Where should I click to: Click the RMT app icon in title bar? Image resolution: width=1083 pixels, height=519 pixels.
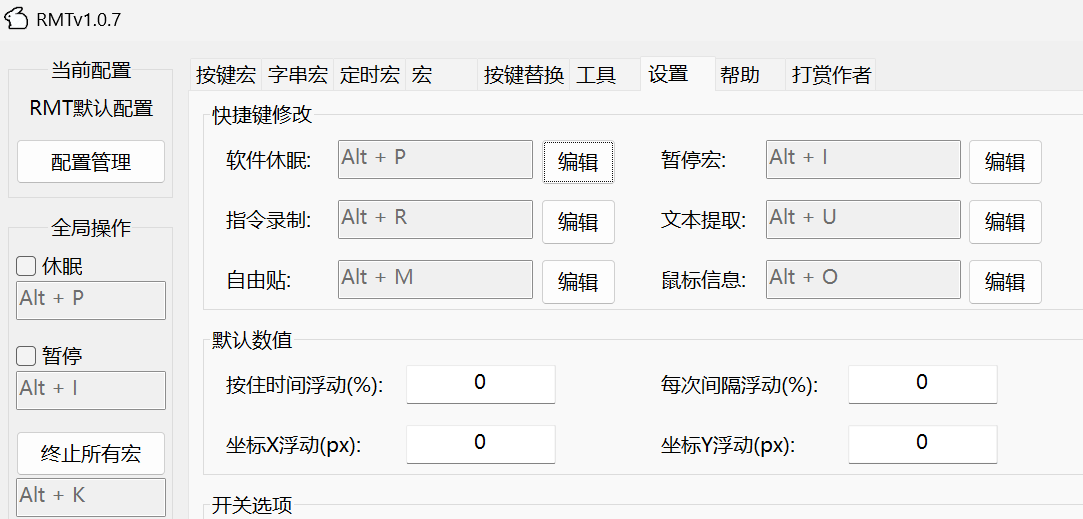click(x=17, y=20)
